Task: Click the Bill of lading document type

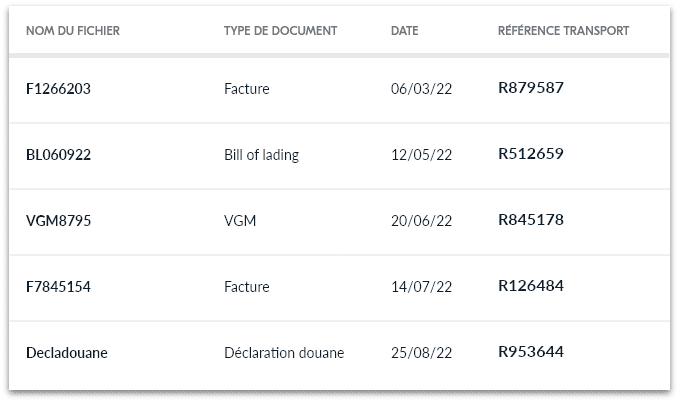Action: coord(262,155)
